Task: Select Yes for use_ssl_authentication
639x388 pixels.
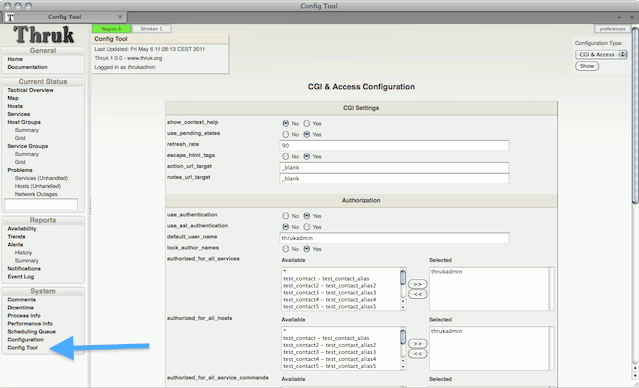Action: tap(306, 227)
